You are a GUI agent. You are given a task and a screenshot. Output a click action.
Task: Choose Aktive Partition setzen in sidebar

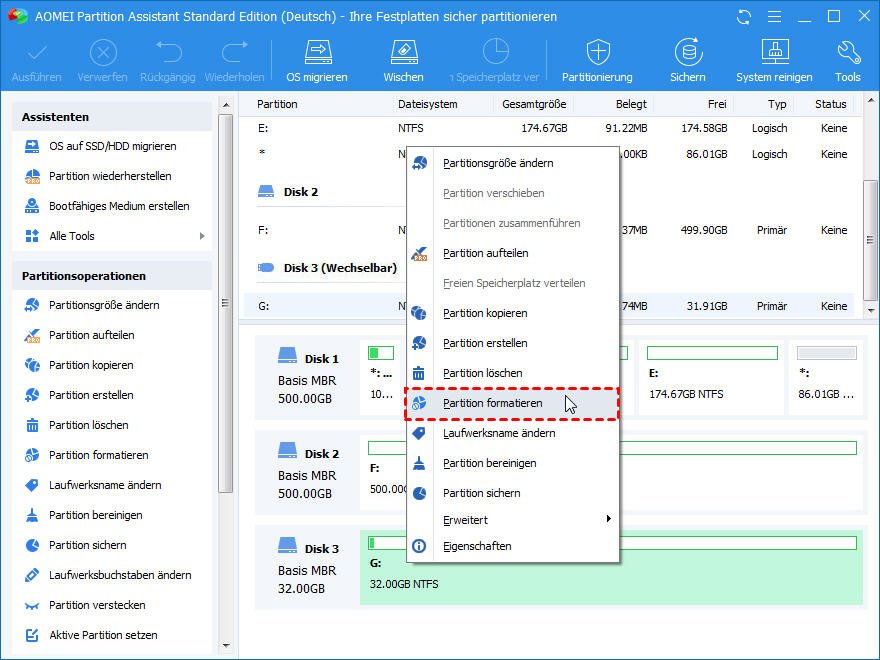[x=103, y=635]
